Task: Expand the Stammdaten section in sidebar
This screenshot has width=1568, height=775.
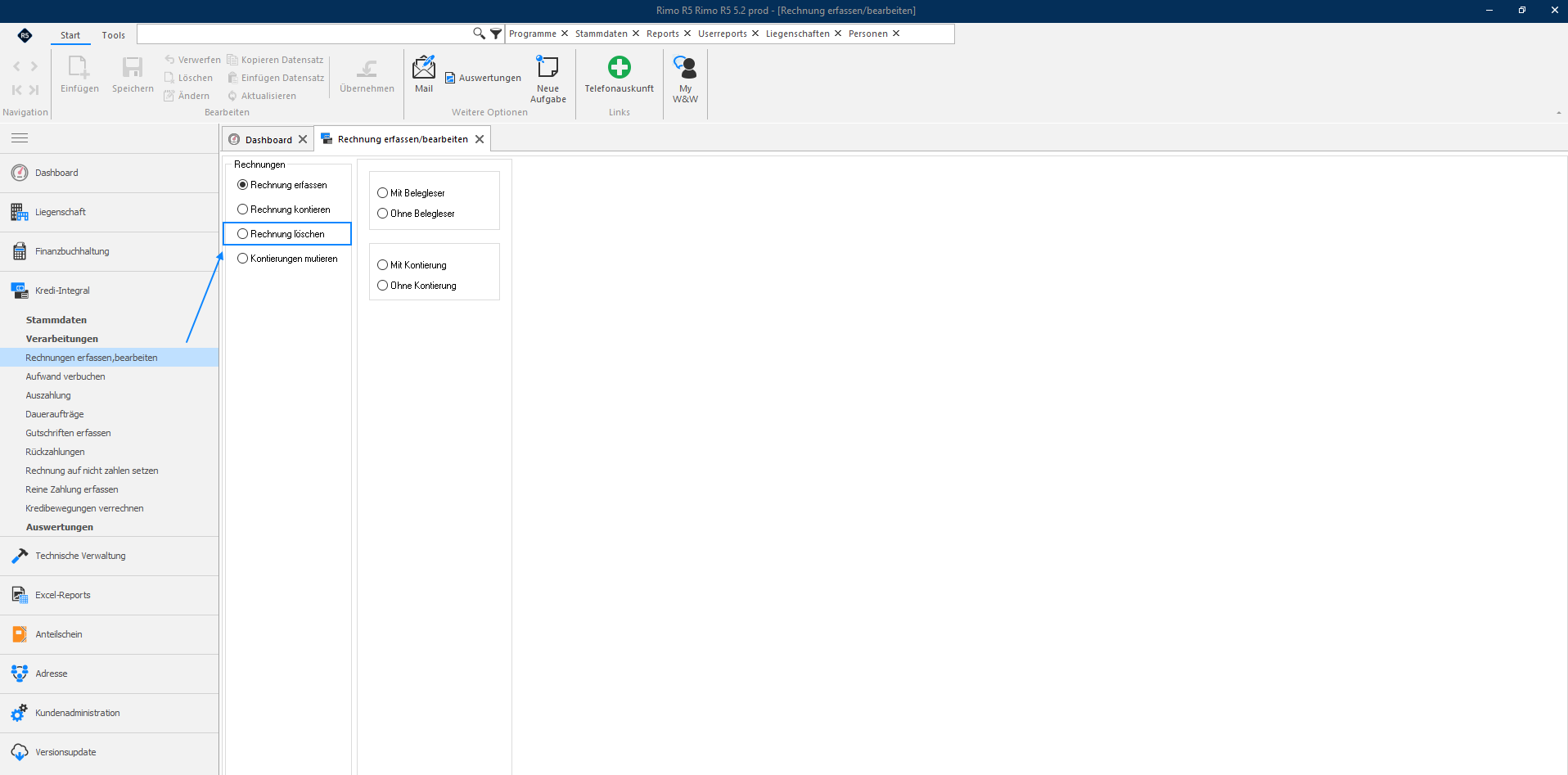Action: [x=56, y=320]
